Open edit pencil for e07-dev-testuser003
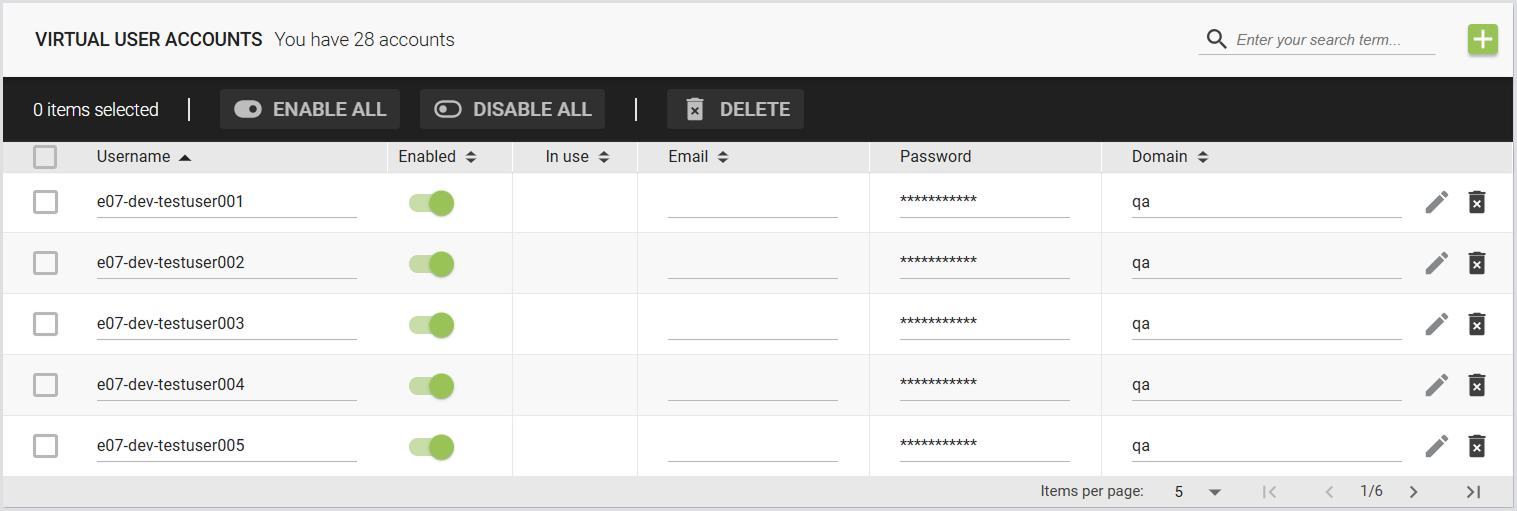 coord(1437,324)
